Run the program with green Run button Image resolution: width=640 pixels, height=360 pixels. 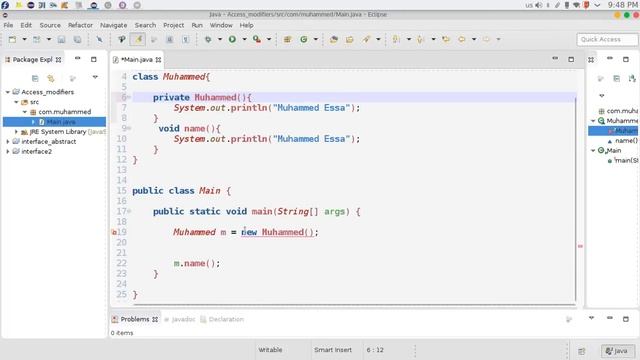pyautogui.click(x=232, y=39)
